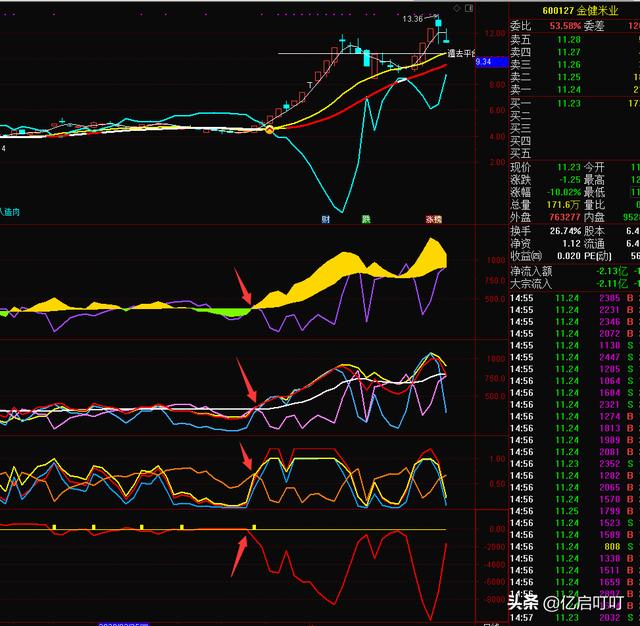Screen dimensions: 640x626
Task: Click the 委比 53.58% value
Action: (565, 26)
